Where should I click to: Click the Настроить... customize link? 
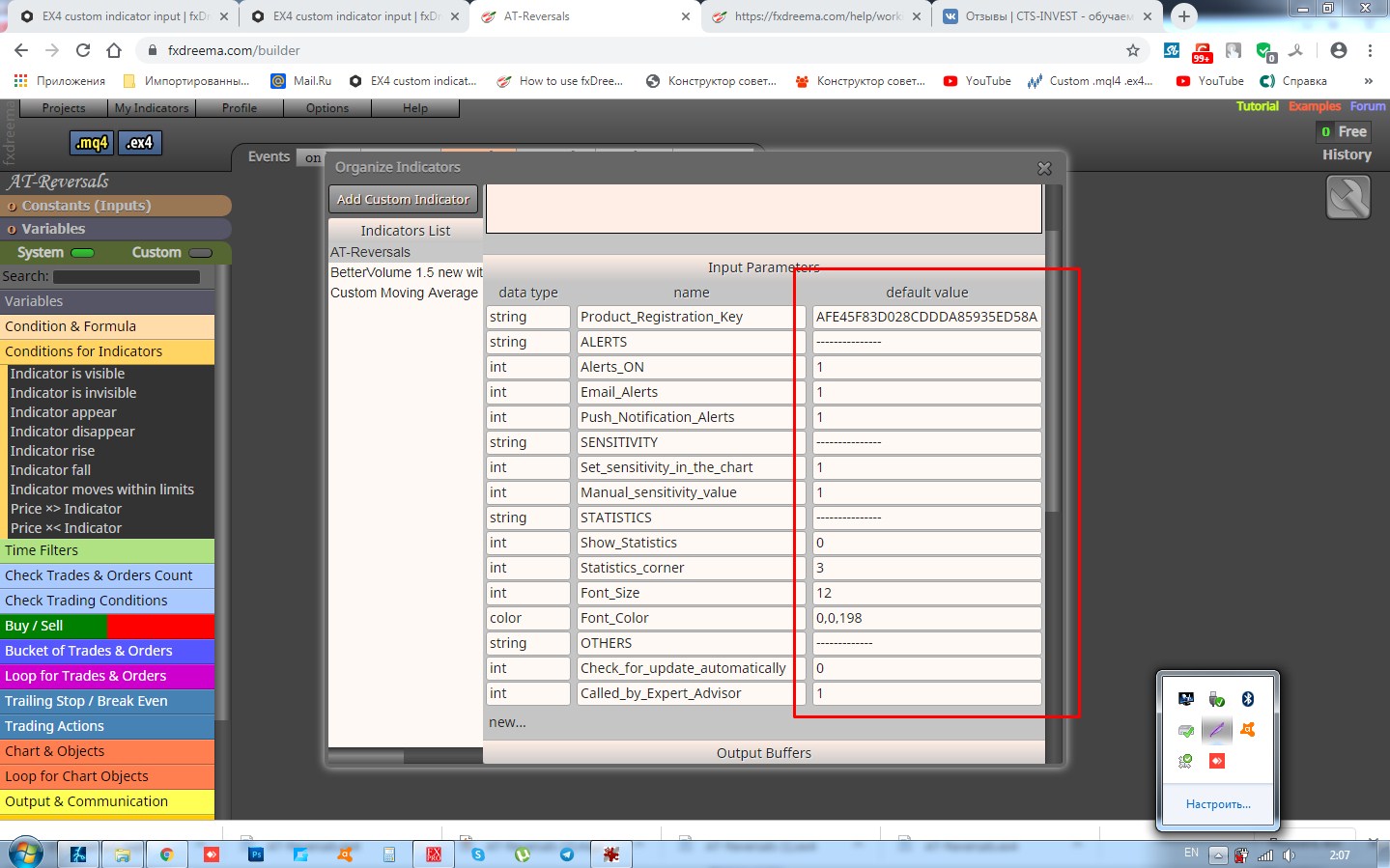pos(1218,804)
